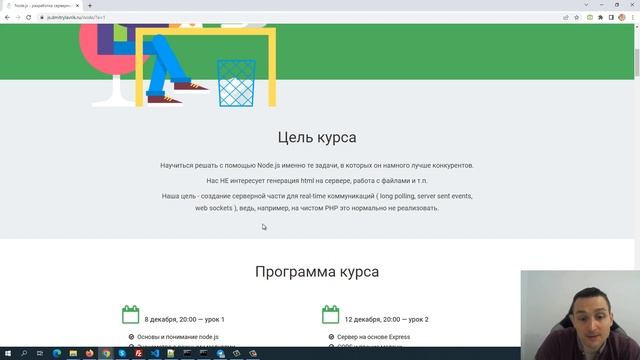The height and width of the screenshot is (360, 640).
Task: Open the Extensions puzzle menu
Action: [x=600, y=18]
